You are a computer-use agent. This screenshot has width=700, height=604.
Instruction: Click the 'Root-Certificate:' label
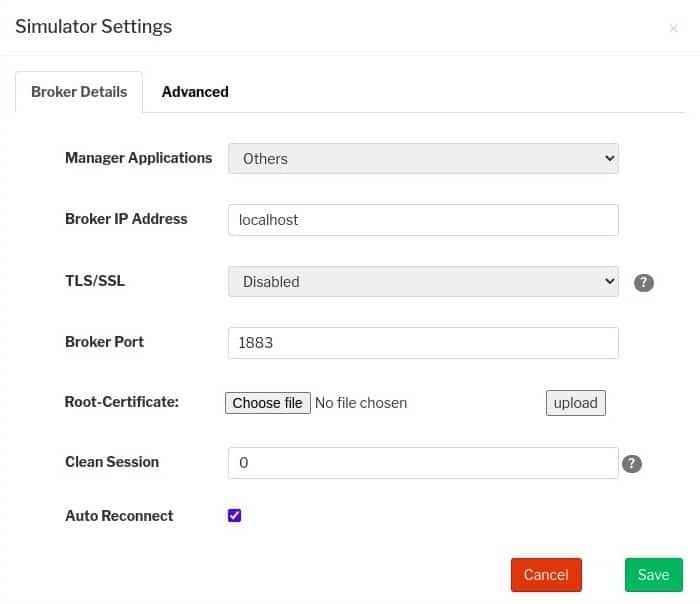point(122,402)
